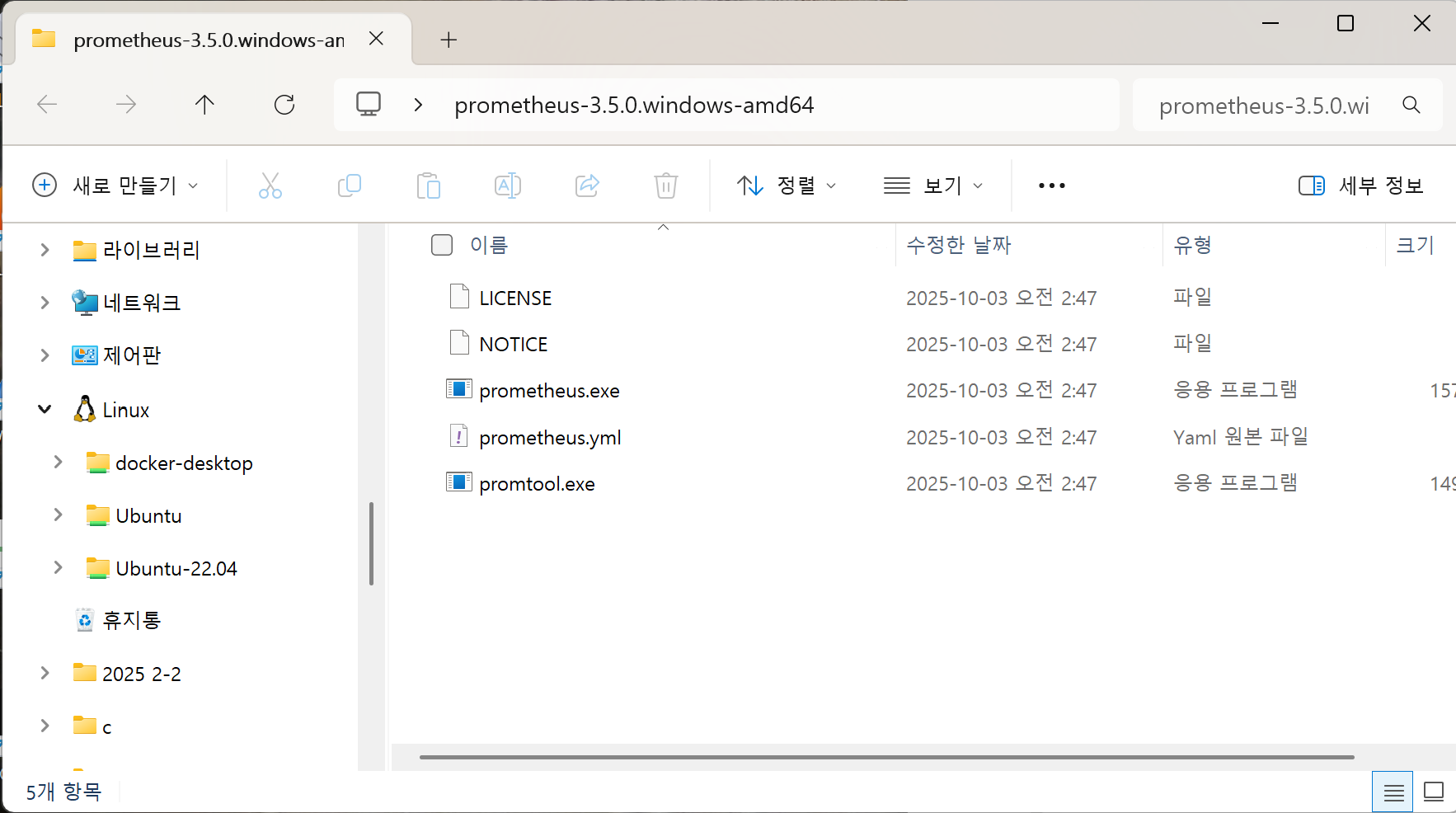Expand the 라이브러리 tree node
Viewport: 1456px width, 813px height.
(x=45, y=250)
